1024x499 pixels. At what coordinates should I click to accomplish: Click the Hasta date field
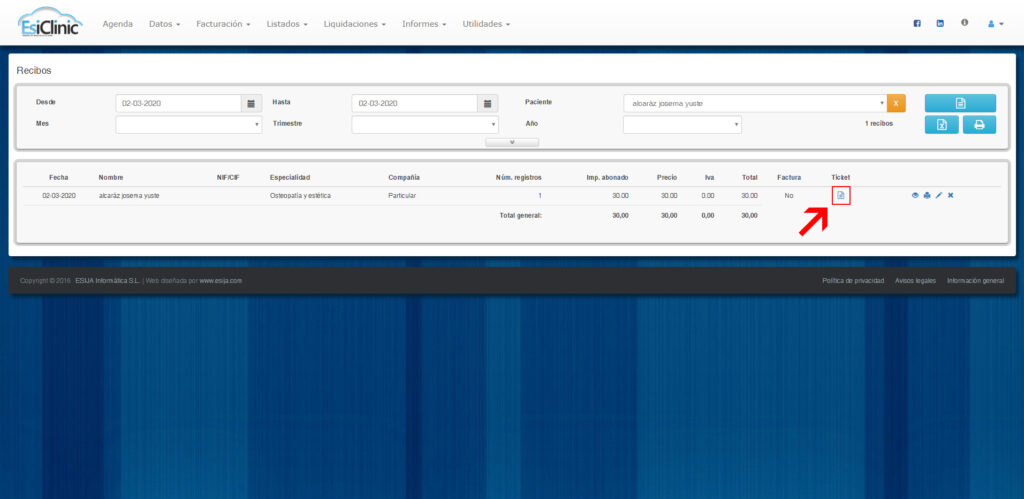coord(414,103)
